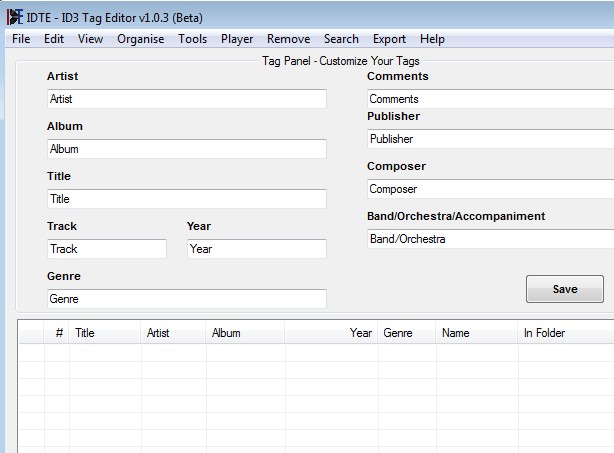The height and width of the screenshot is (453, 614).
Task: Open the Export menu
Action: point(389,39)
